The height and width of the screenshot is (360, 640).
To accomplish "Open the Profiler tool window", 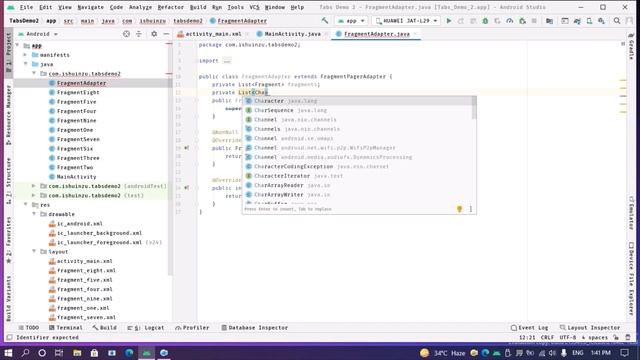I will coord(192,327).
